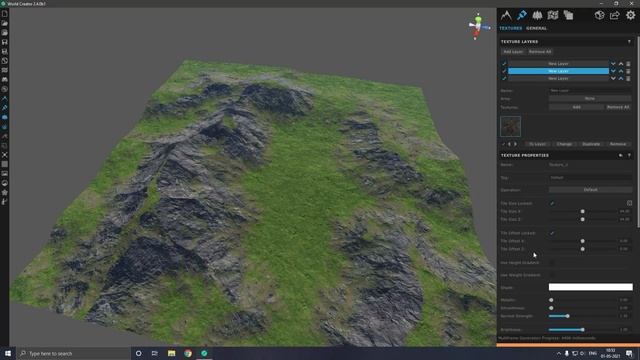
Task: Open the Windows notification center
Action: [x=629, y=353]
